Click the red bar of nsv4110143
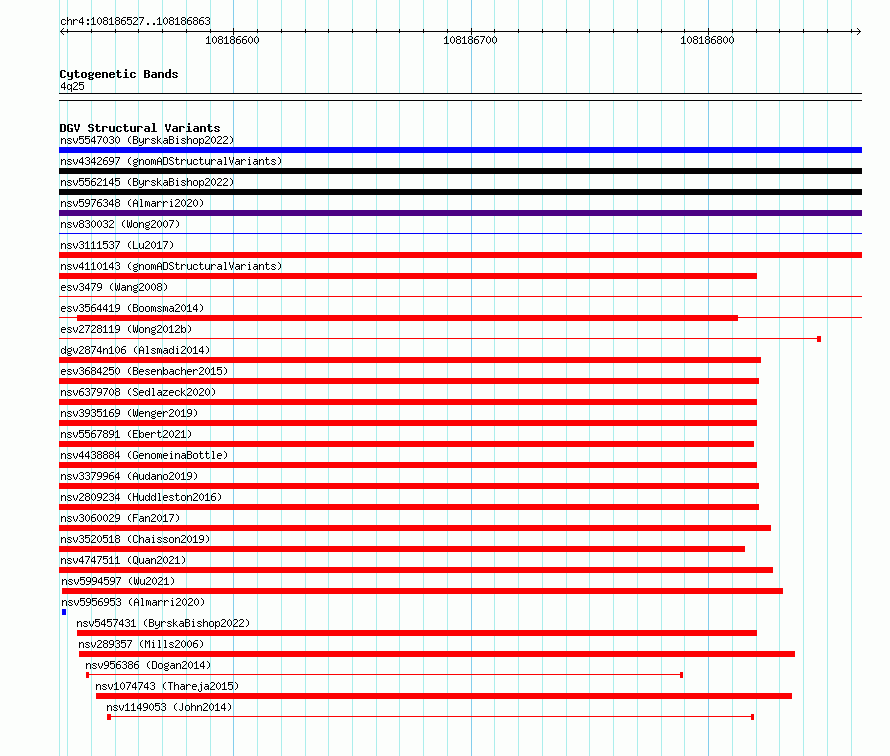Screen dimensions: 890x756 point(408,276)
